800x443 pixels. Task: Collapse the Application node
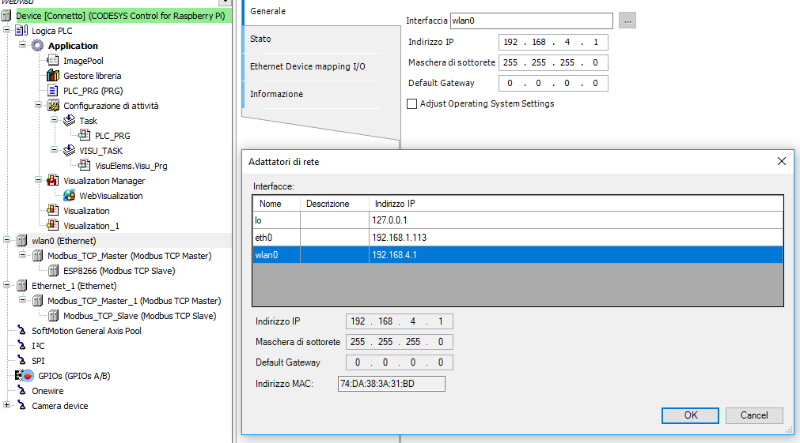tap(22, 45)
